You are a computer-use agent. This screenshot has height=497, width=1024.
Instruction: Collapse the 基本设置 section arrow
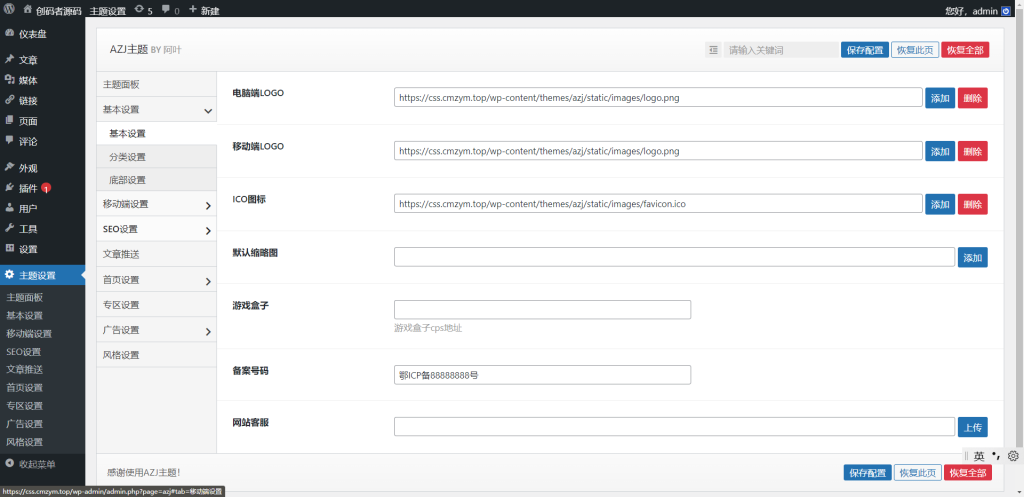click(x=207, y=110)
